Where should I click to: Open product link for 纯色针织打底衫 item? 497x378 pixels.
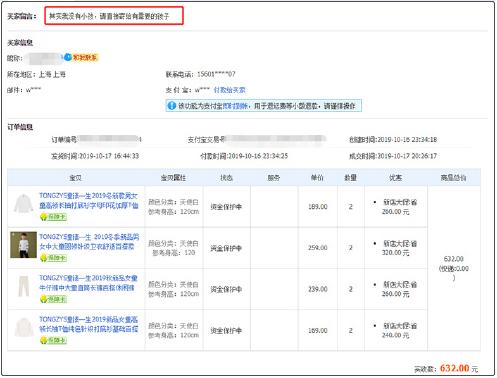[89, 324]
